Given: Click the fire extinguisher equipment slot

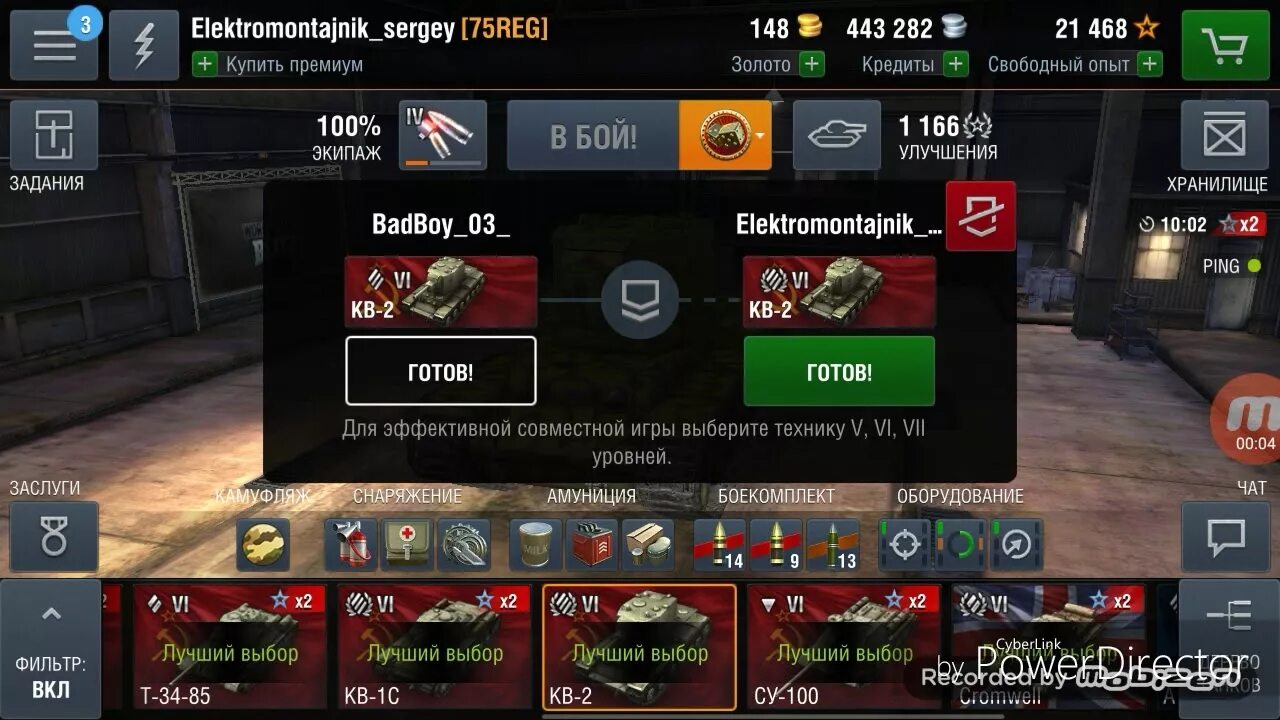Looking at the screenshot, I should tap(351, 545).
